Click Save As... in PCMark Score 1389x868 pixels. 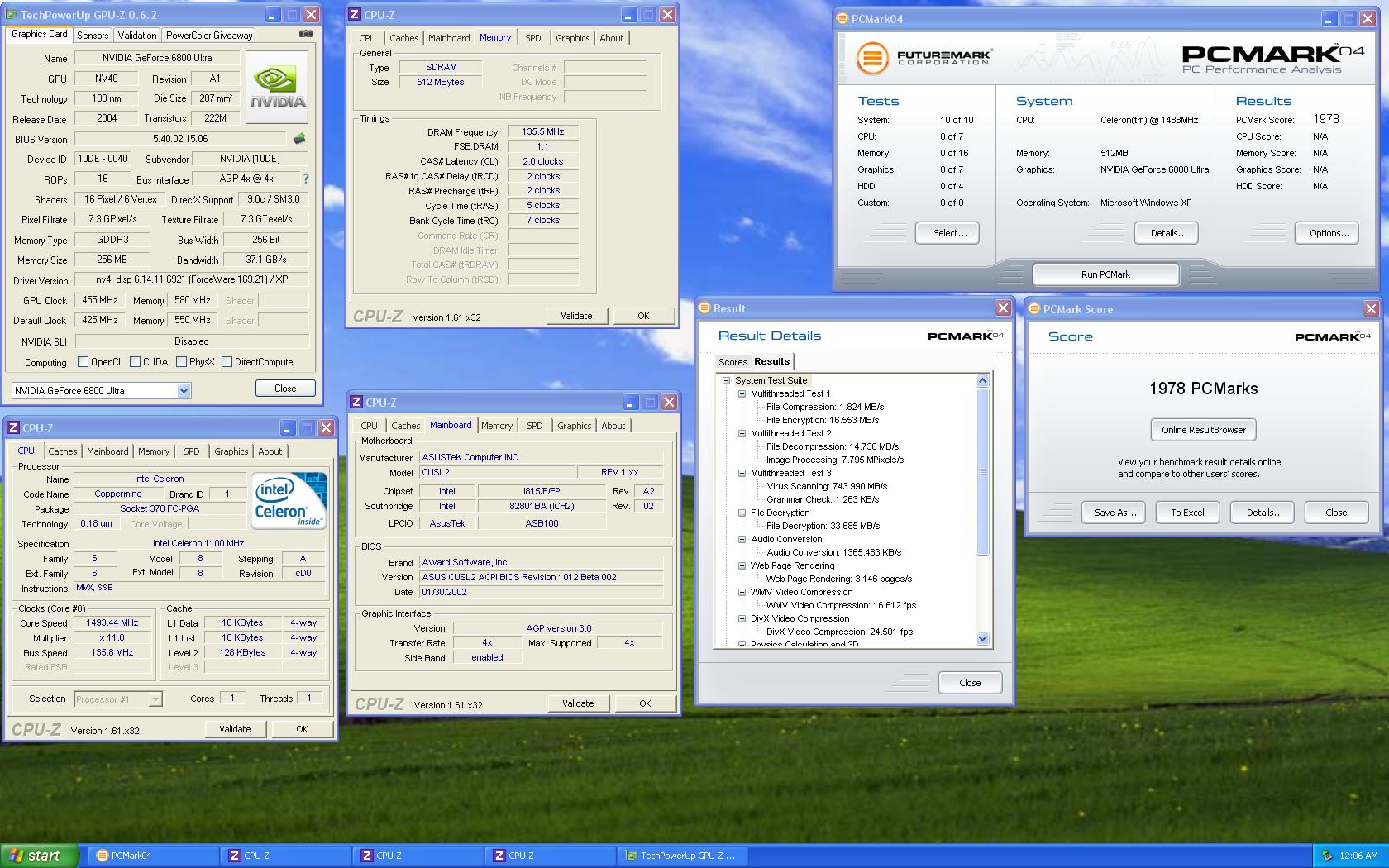click(x=1115, y=513)
